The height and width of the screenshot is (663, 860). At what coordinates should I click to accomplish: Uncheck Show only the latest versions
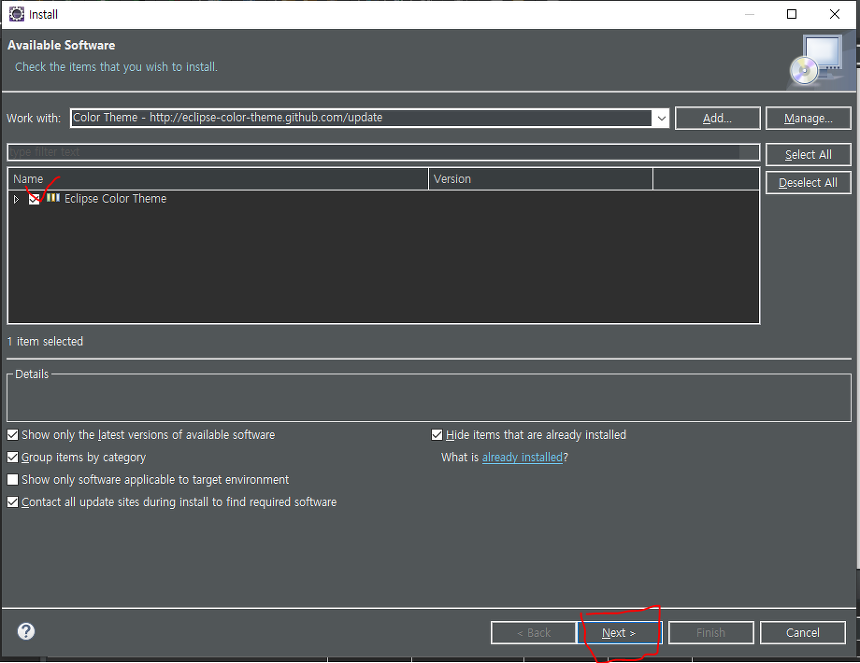point(13,435)
